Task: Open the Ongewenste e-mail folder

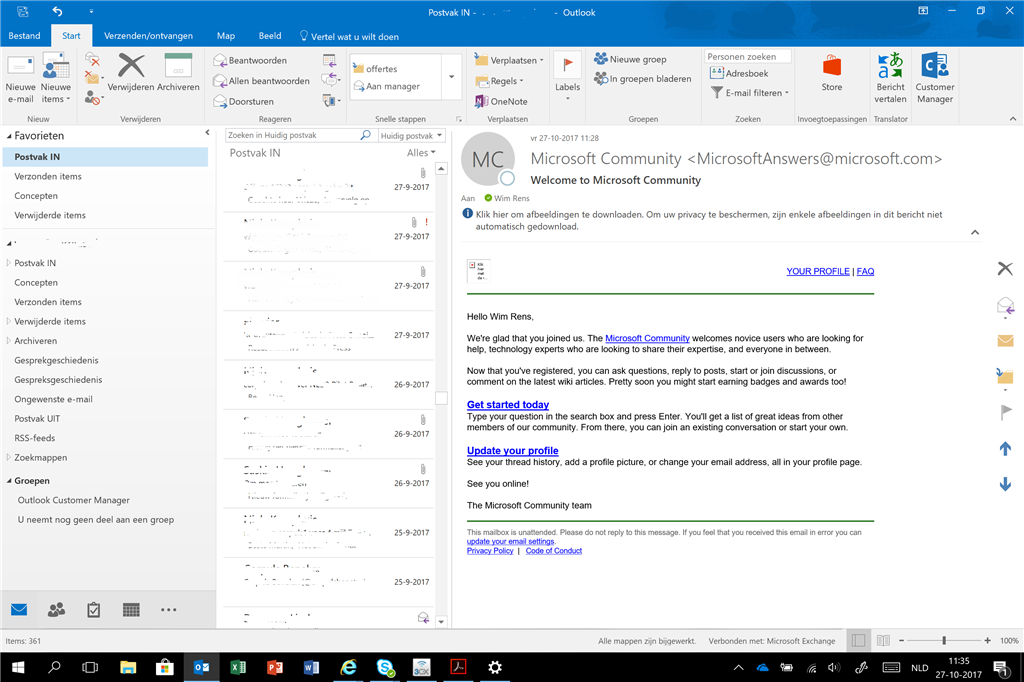Action: tap(54, 399)
